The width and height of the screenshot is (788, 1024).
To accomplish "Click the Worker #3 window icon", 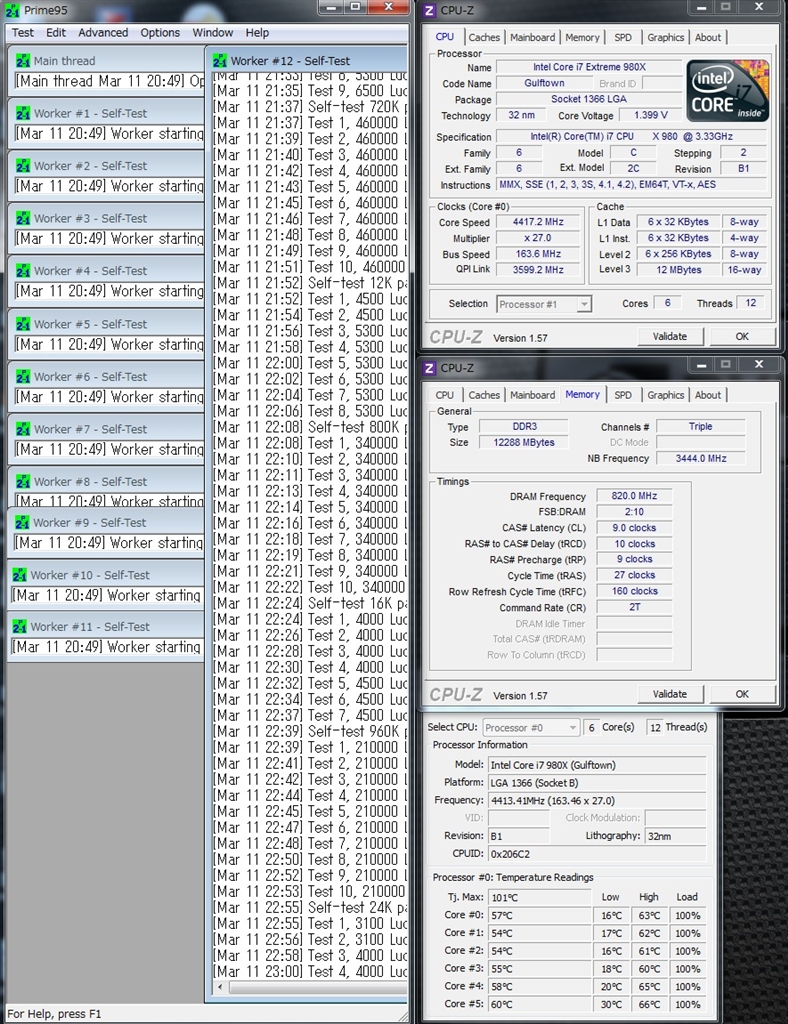I will [x=23, y=218].
